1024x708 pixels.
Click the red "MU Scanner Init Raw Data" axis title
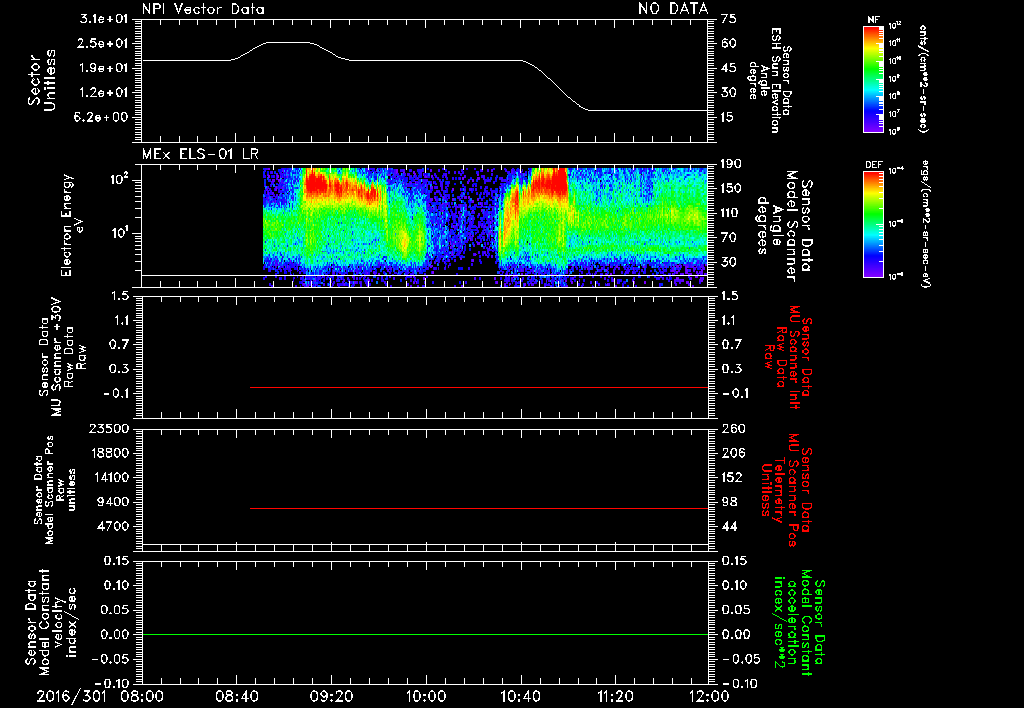coord(788,357)
